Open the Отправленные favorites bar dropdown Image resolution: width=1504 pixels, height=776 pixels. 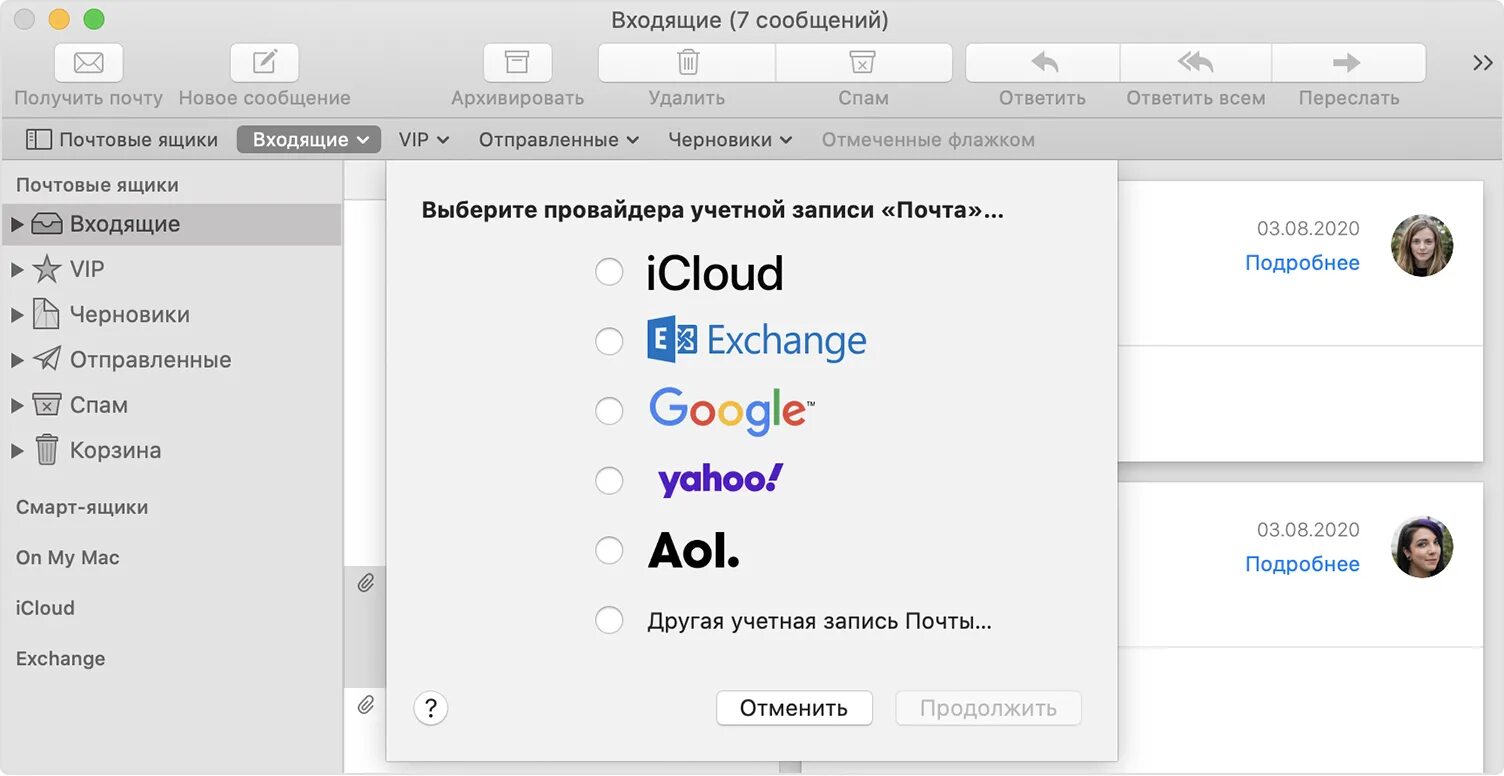559,140
